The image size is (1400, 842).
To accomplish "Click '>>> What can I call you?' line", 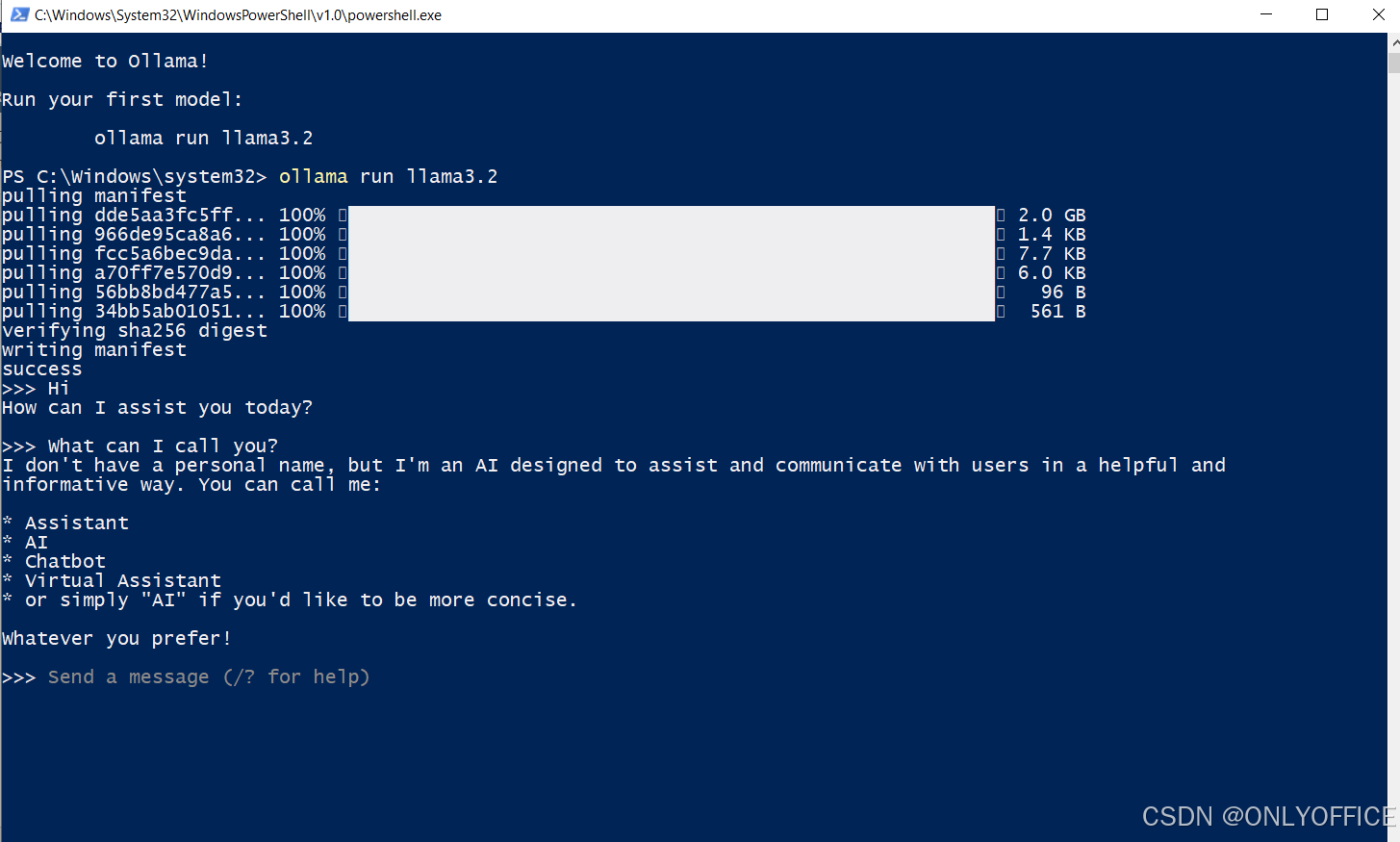I will 140,446.
